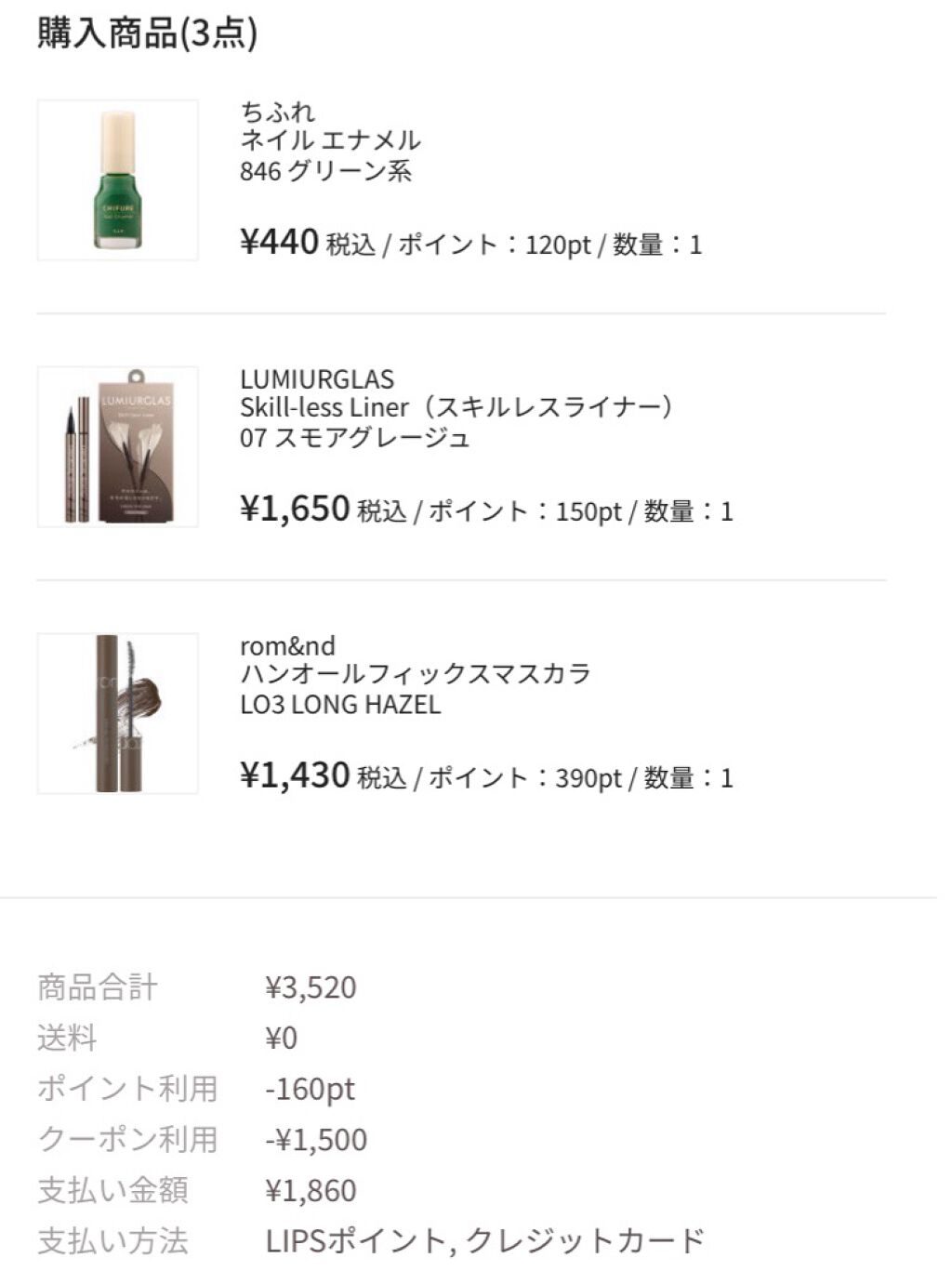Open the ハンオールフィックスマスカラ product title

tap(415, 674)
